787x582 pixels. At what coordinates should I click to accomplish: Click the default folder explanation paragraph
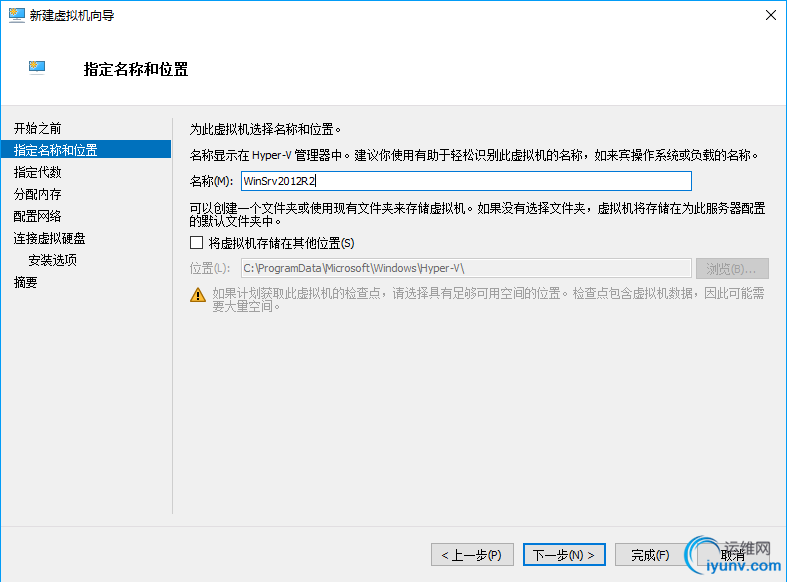pyautogui.click(x=477, y=214)
